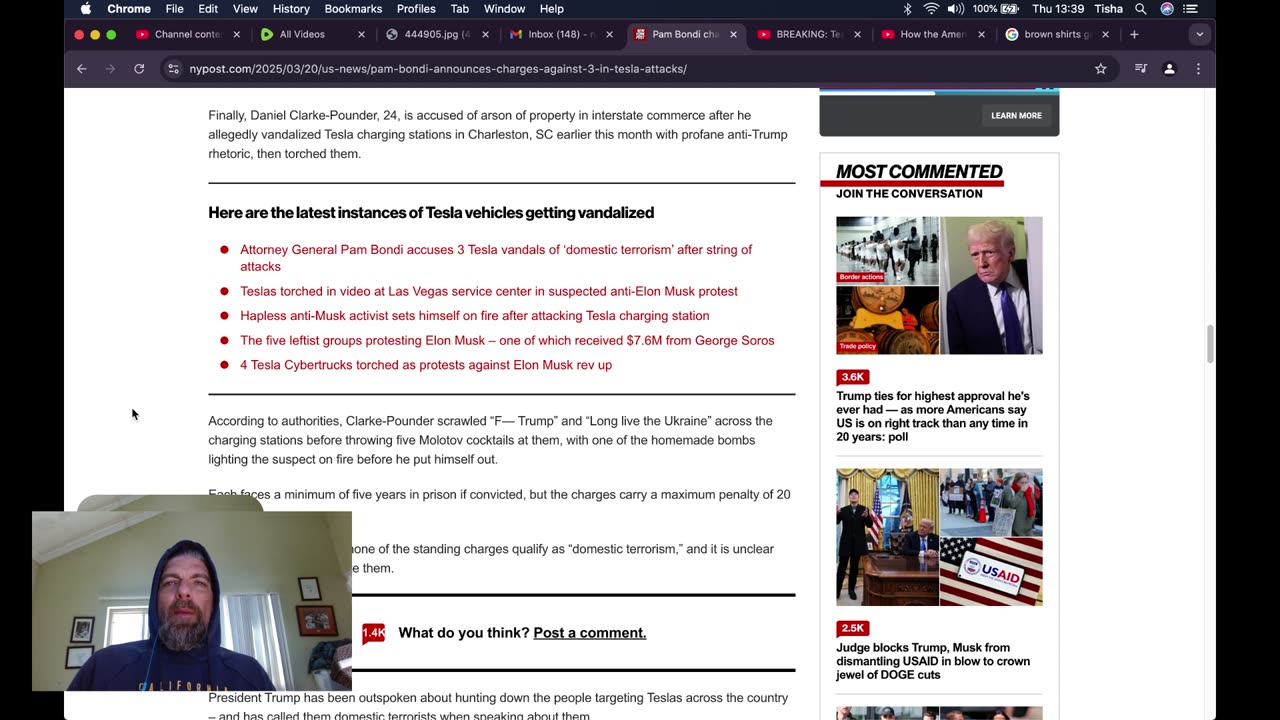Open the Chrome three-dot menu

click(x=1198, y=69)
